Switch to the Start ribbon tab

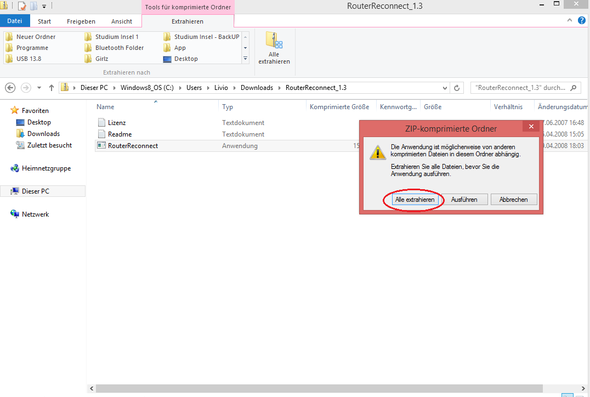44,21
